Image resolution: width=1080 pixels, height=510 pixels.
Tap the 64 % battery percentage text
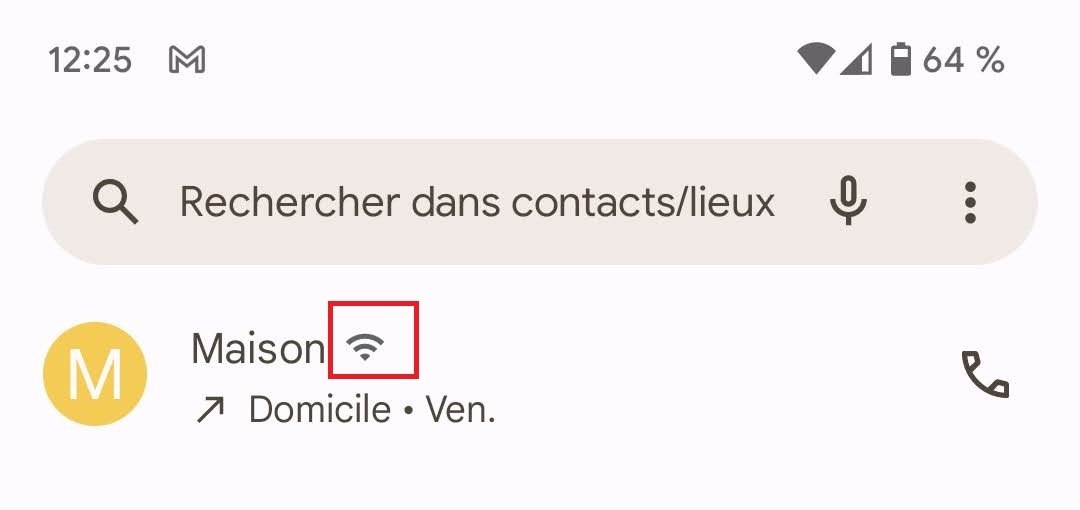coord(963,60)
